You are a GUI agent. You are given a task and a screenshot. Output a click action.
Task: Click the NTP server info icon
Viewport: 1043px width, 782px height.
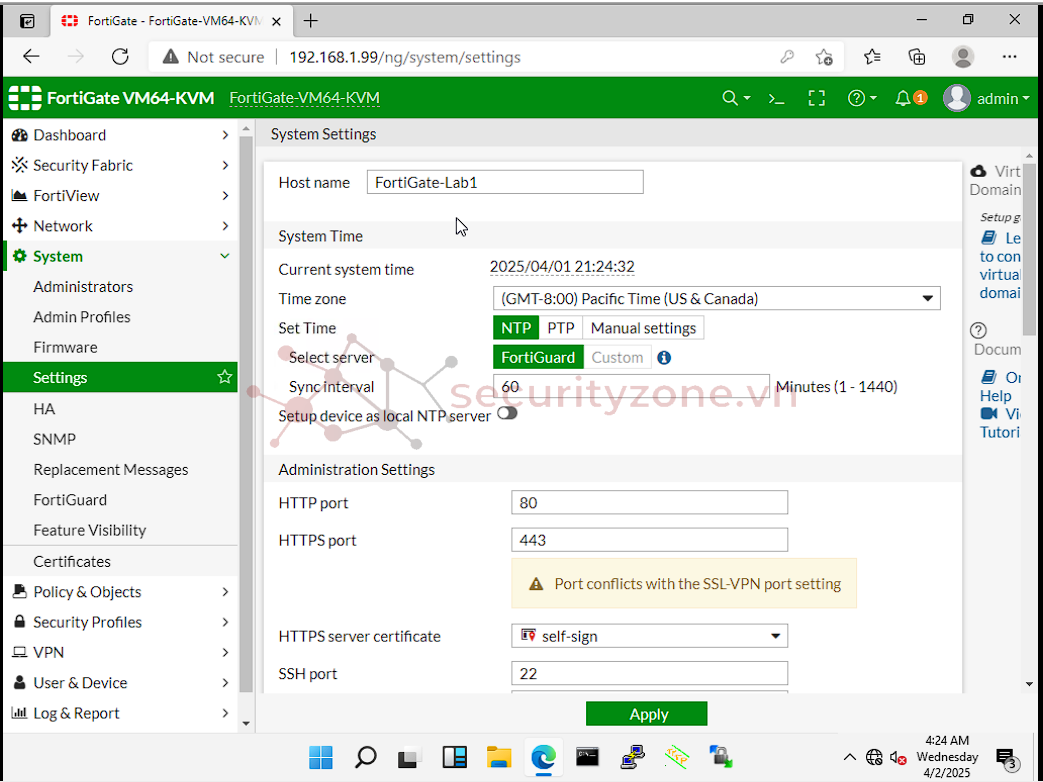click(x=664, y=358)
